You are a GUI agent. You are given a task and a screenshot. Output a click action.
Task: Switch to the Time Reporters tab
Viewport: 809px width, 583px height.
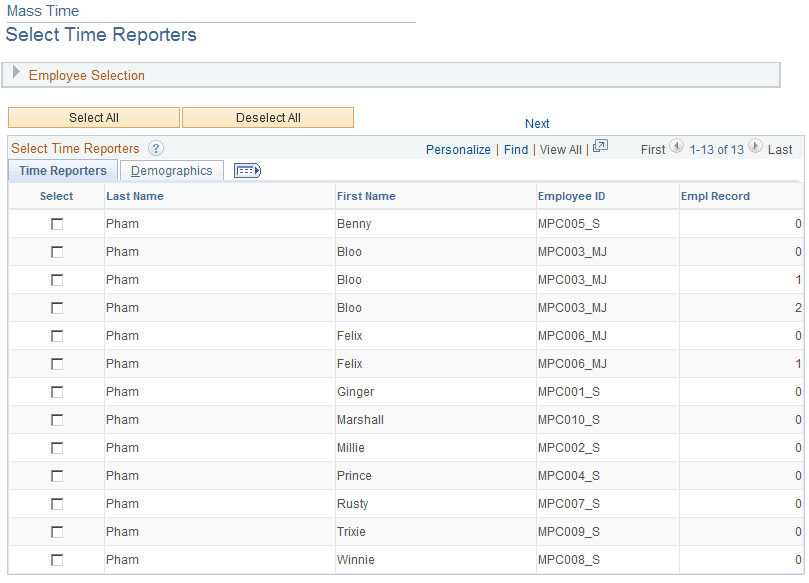(x=63, y=170)
